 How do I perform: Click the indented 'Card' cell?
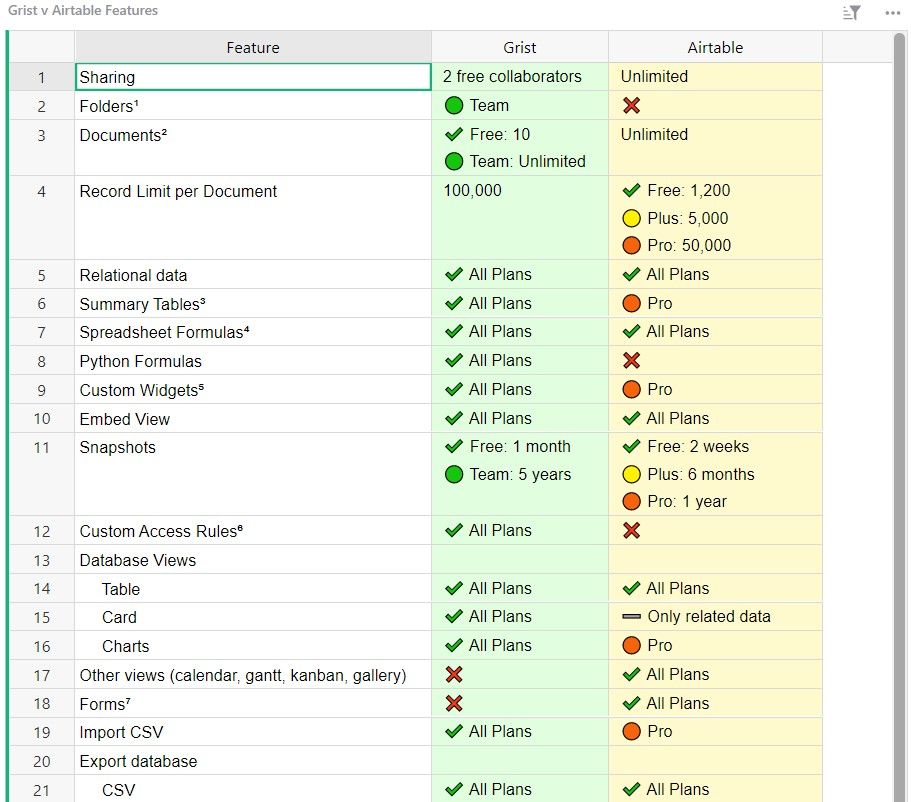pyautogui.click(x=253, y=617)
